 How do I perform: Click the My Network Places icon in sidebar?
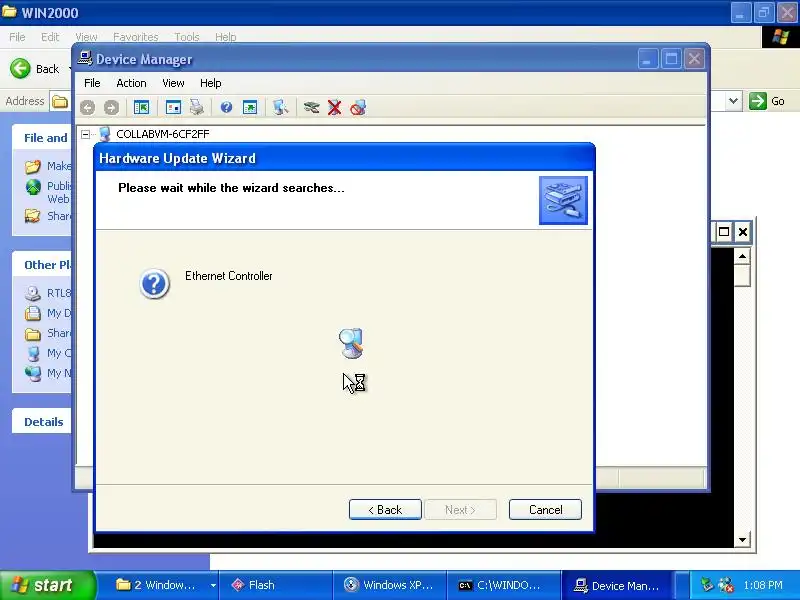click(x=33, y=373)
